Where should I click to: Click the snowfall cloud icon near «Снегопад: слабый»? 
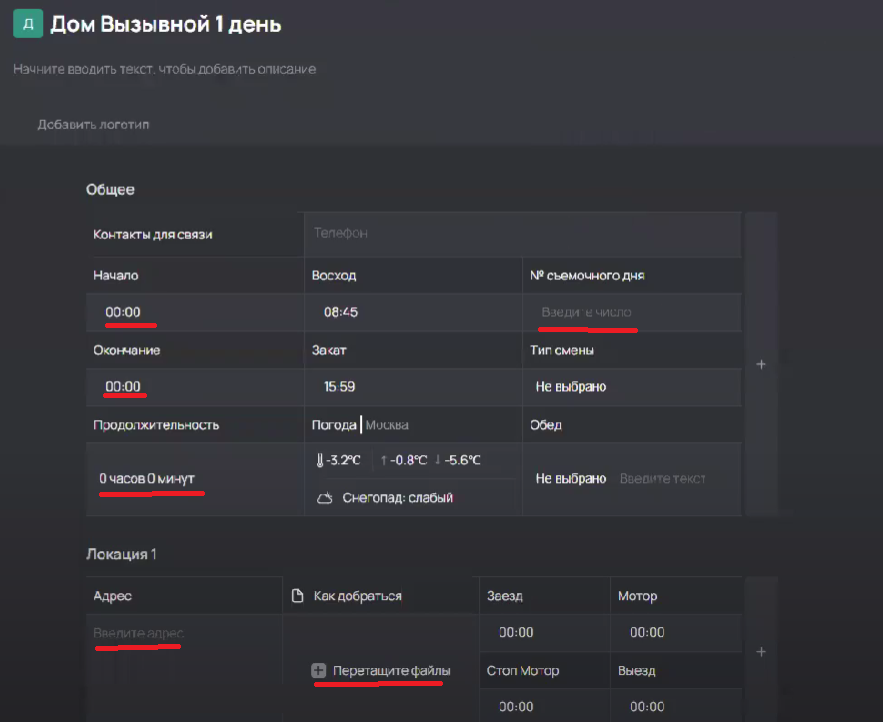coord(325,497)
